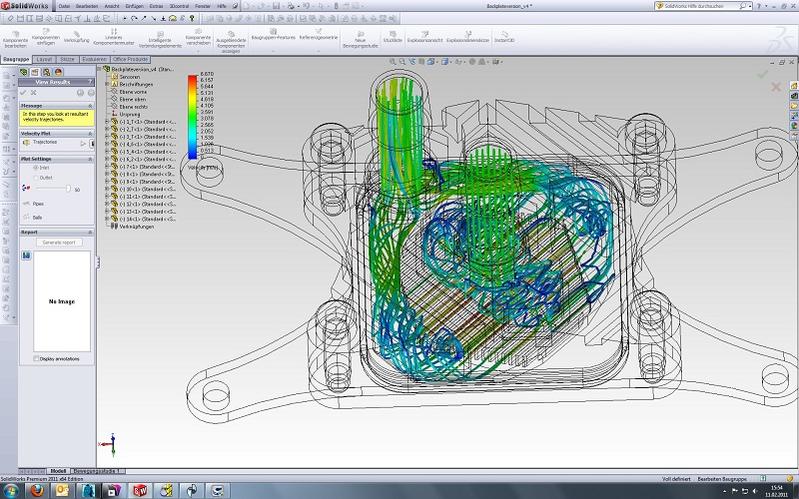Click Intelligente Verbindungselemente tool
Viewport: 799px width, 499px height.
pyautogui.click(x=160, y=40)
